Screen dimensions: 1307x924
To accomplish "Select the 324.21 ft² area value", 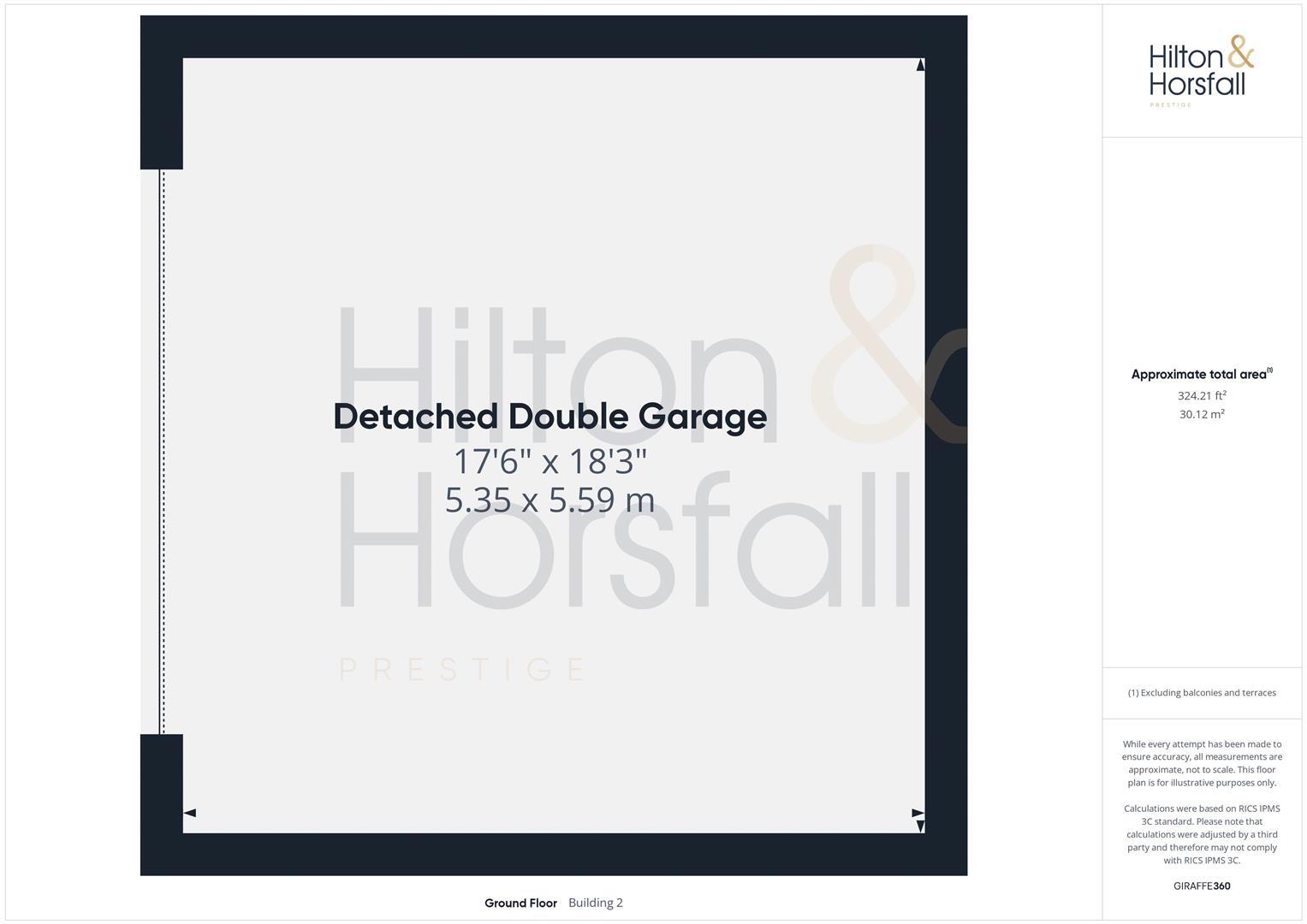I will (x=1201, y=395).
